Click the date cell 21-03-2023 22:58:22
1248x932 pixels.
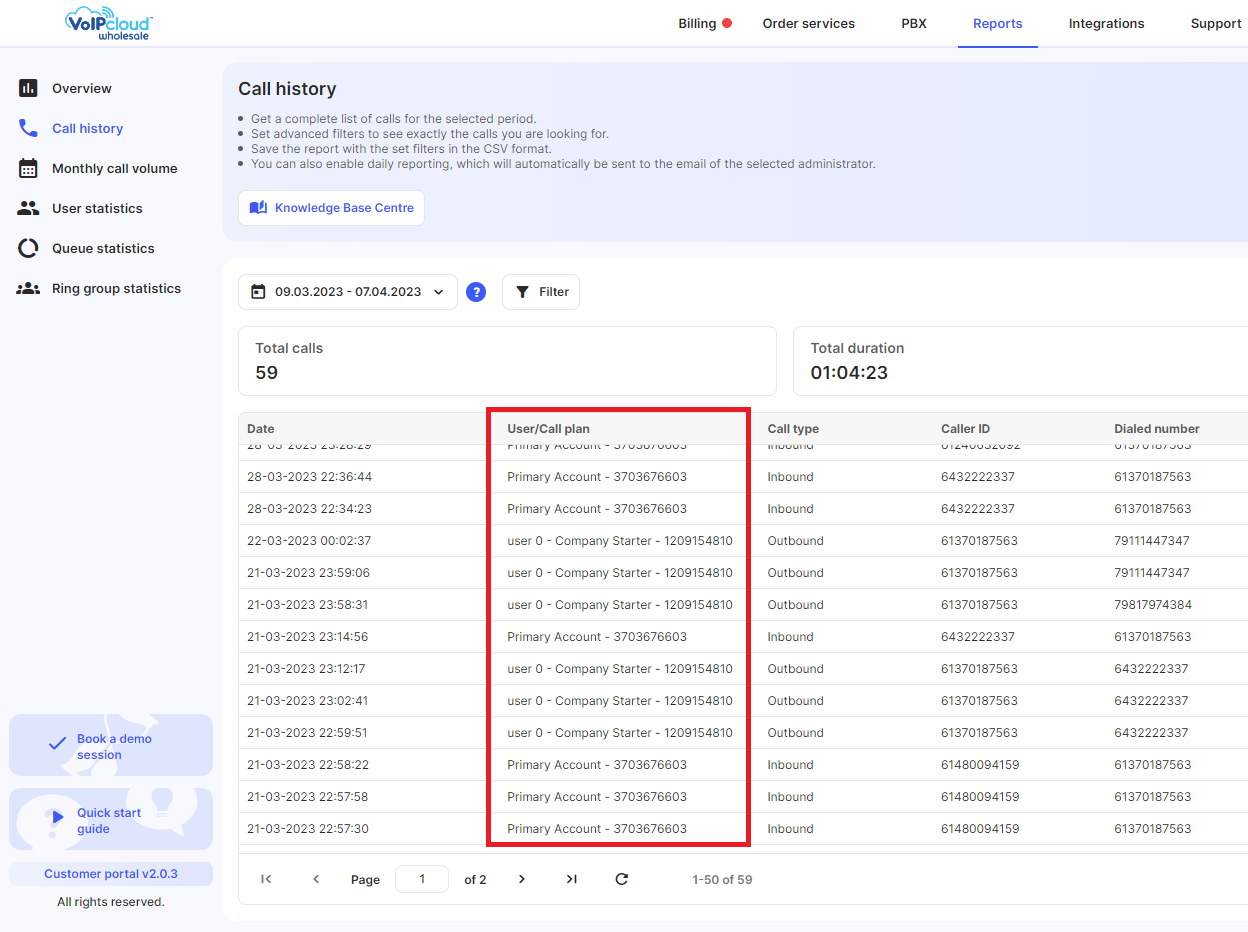308,765
